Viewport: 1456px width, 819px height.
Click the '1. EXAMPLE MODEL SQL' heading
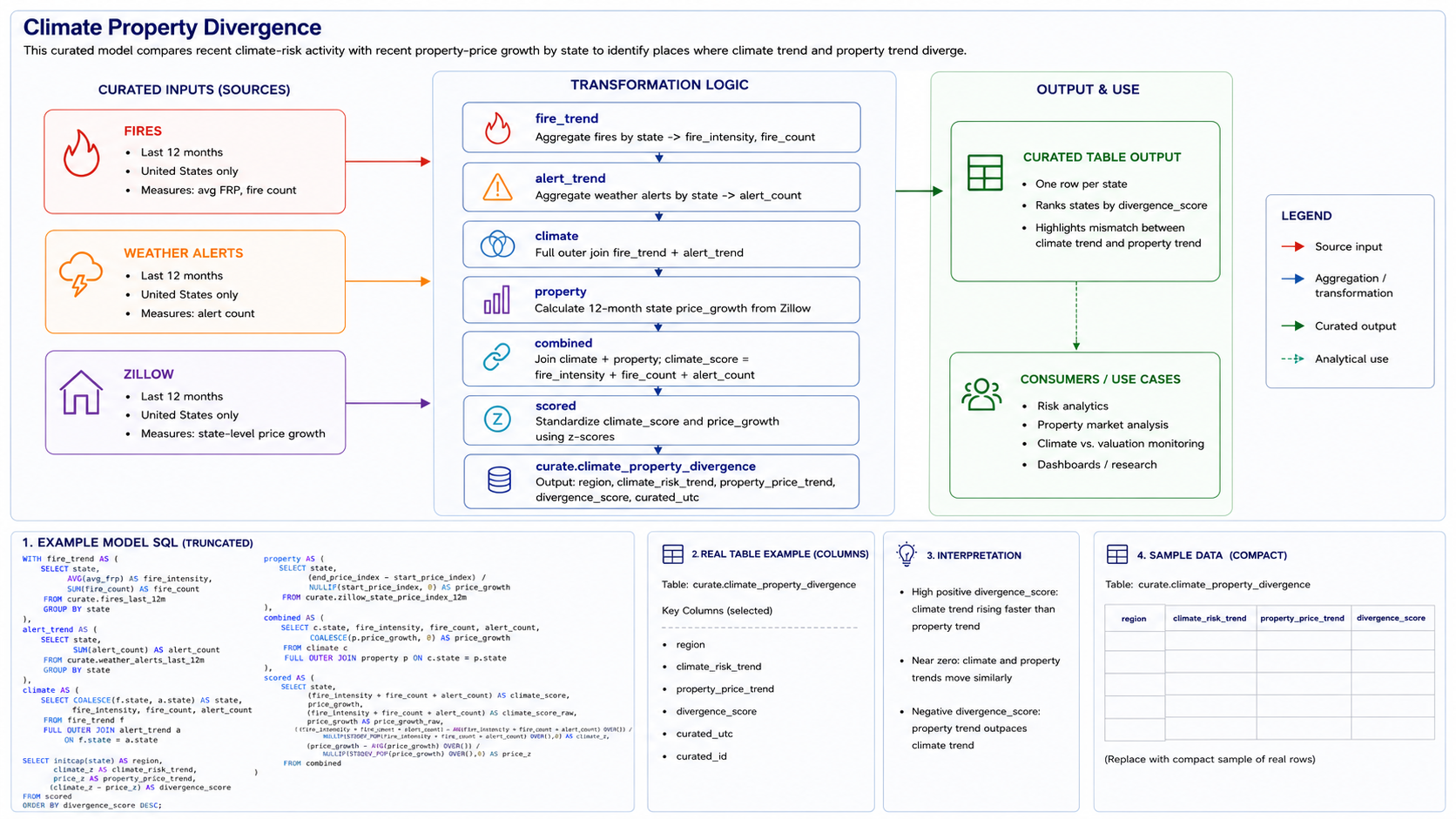[138, 542]
